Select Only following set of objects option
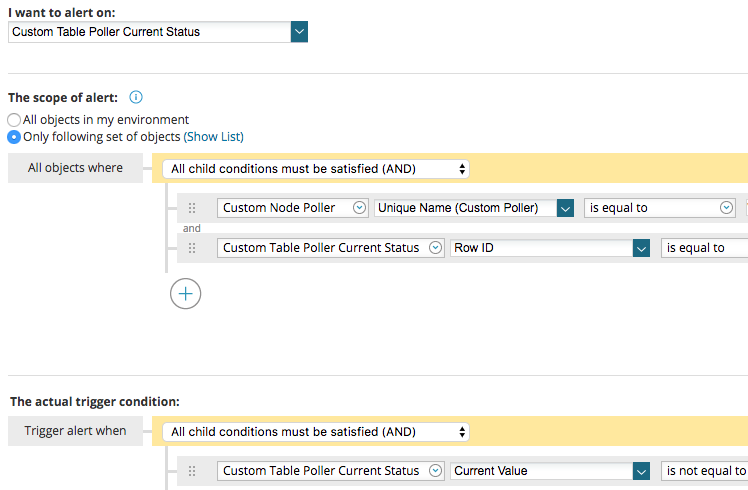 pyautogui.click(x=14, y=137)
